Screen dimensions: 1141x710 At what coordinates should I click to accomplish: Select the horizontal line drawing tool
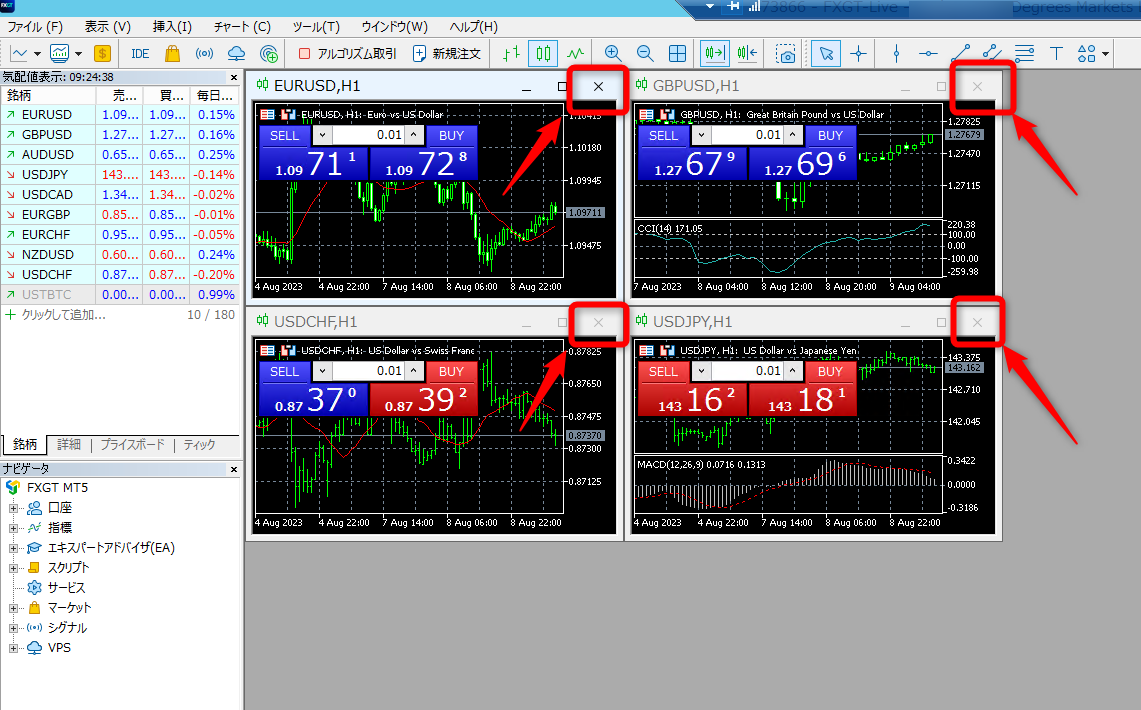(x=928, y=54)
